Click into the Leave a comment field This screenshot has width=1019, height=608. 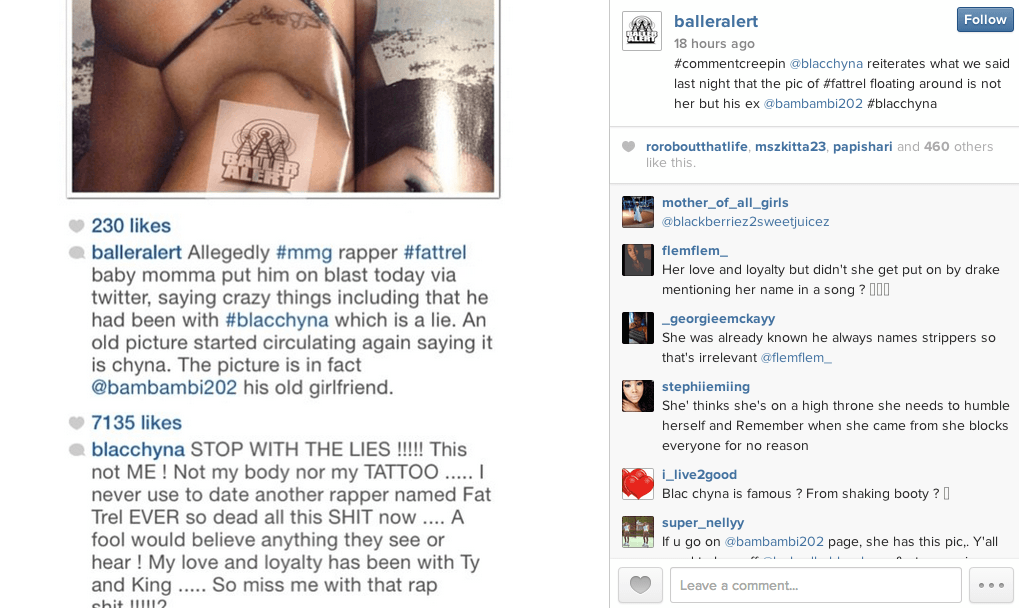click(x=816, y=585)
